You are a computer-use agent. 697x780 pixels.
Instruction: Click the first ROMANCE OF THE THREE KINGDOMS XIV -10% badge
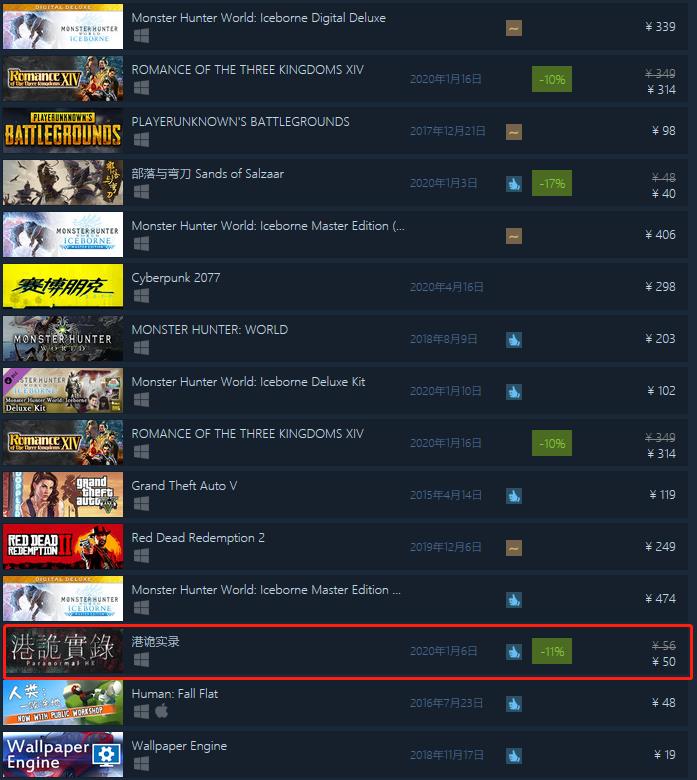[x=552, y=79]
